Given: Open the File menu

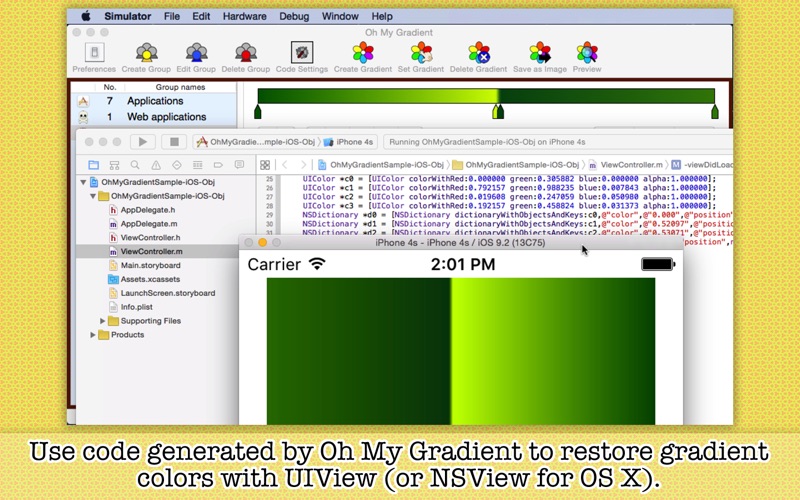Looking at the screenshot, I should pyautogui.click(x=172, y=16).
